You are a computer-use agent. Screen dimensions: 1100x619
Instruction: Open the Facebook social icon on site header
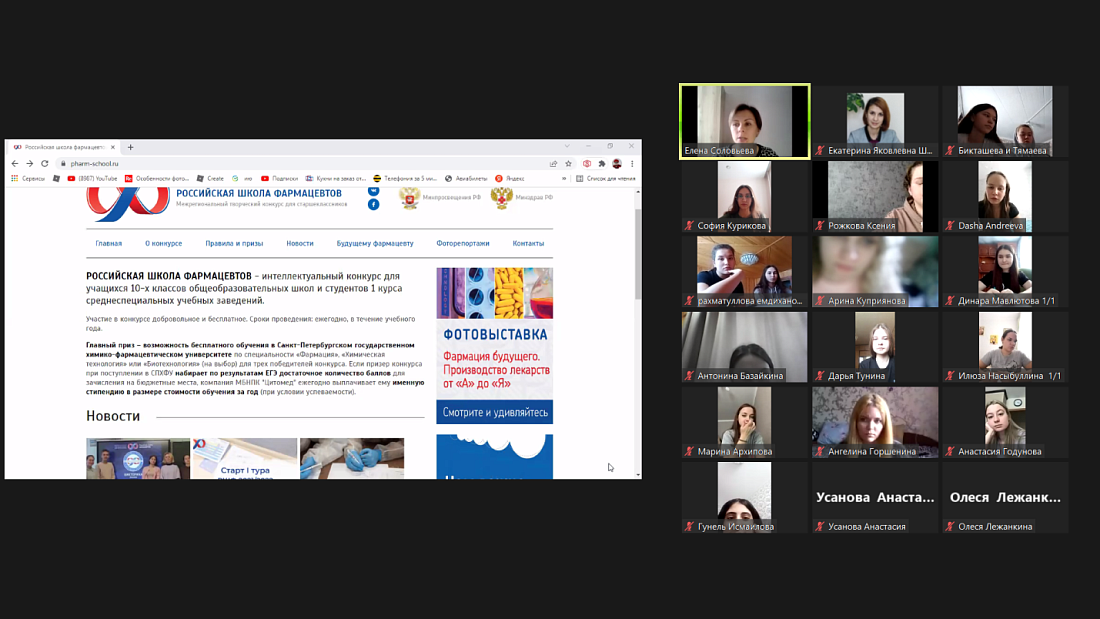(373, 204)
